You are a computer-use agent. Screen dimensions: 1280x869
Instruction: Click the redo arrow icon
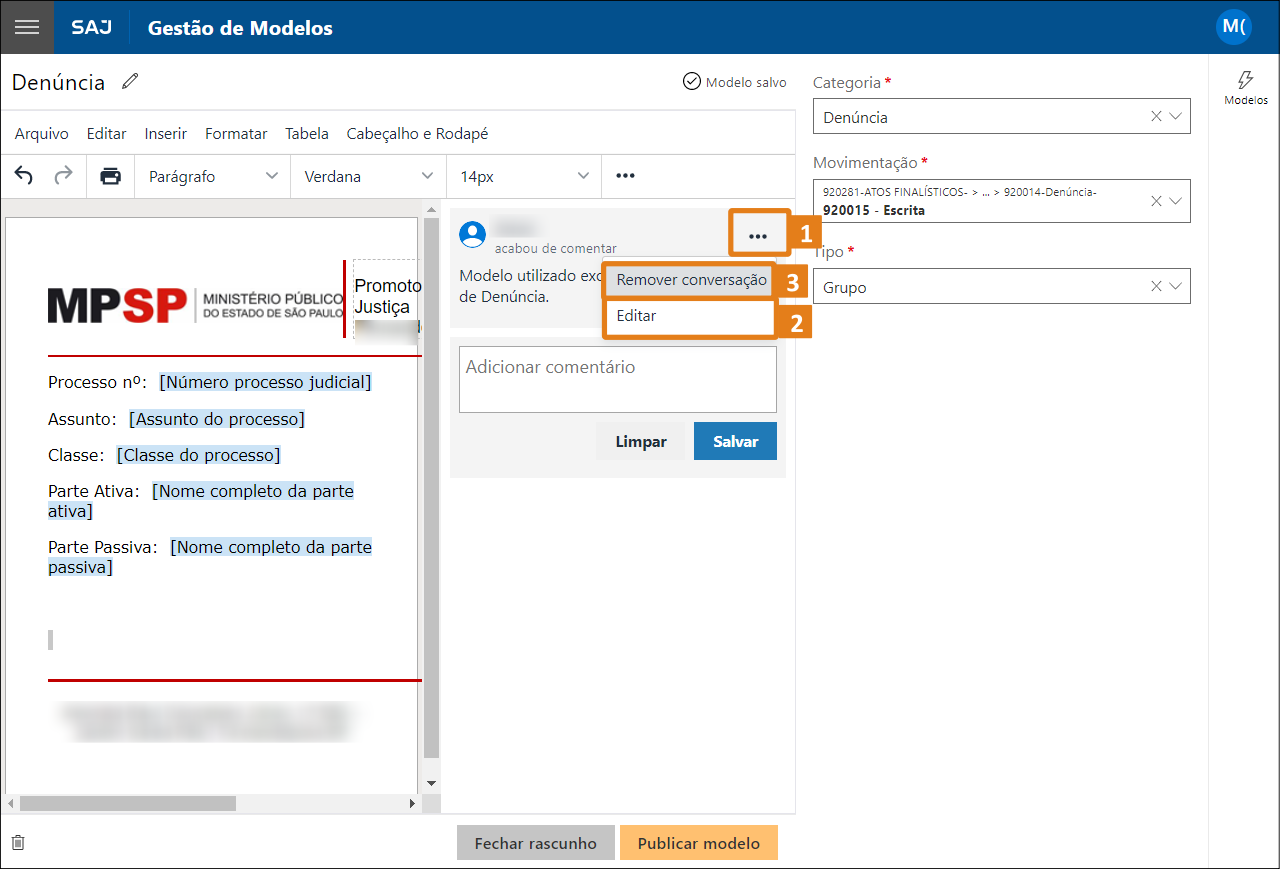point(63,176)
